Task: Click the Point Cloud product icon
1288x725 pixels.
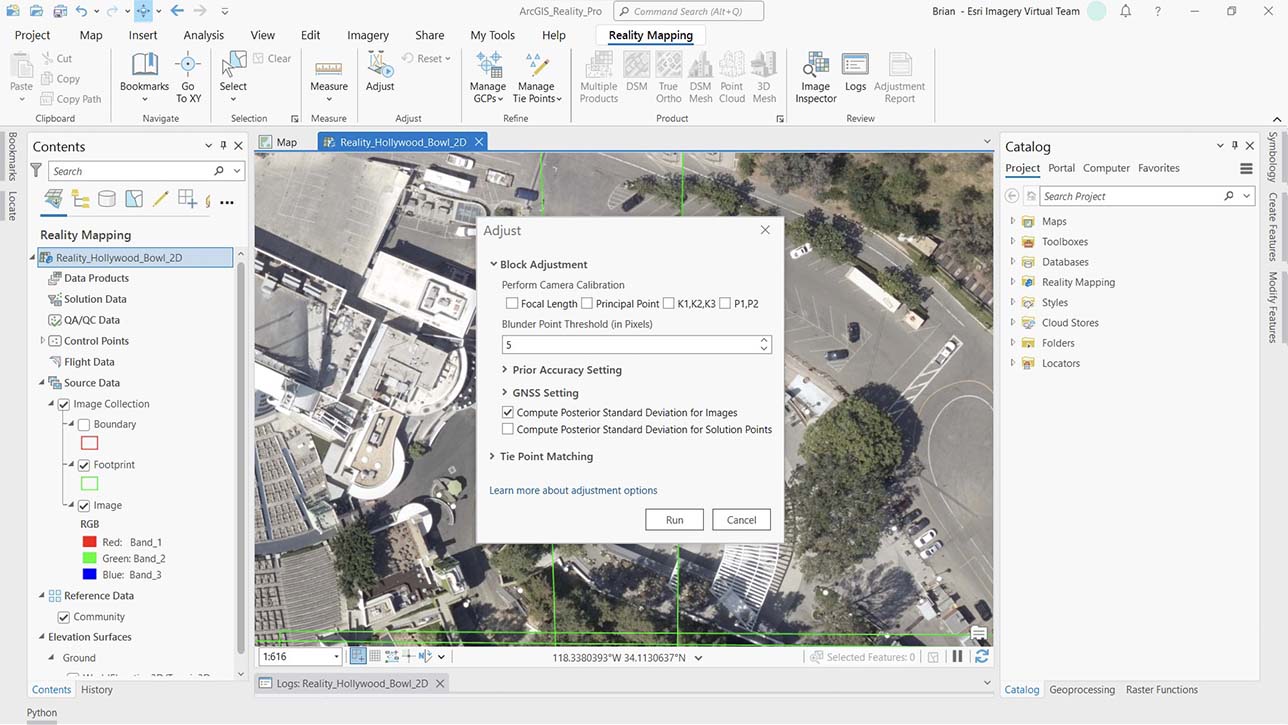Action: (x=732, y=77)
